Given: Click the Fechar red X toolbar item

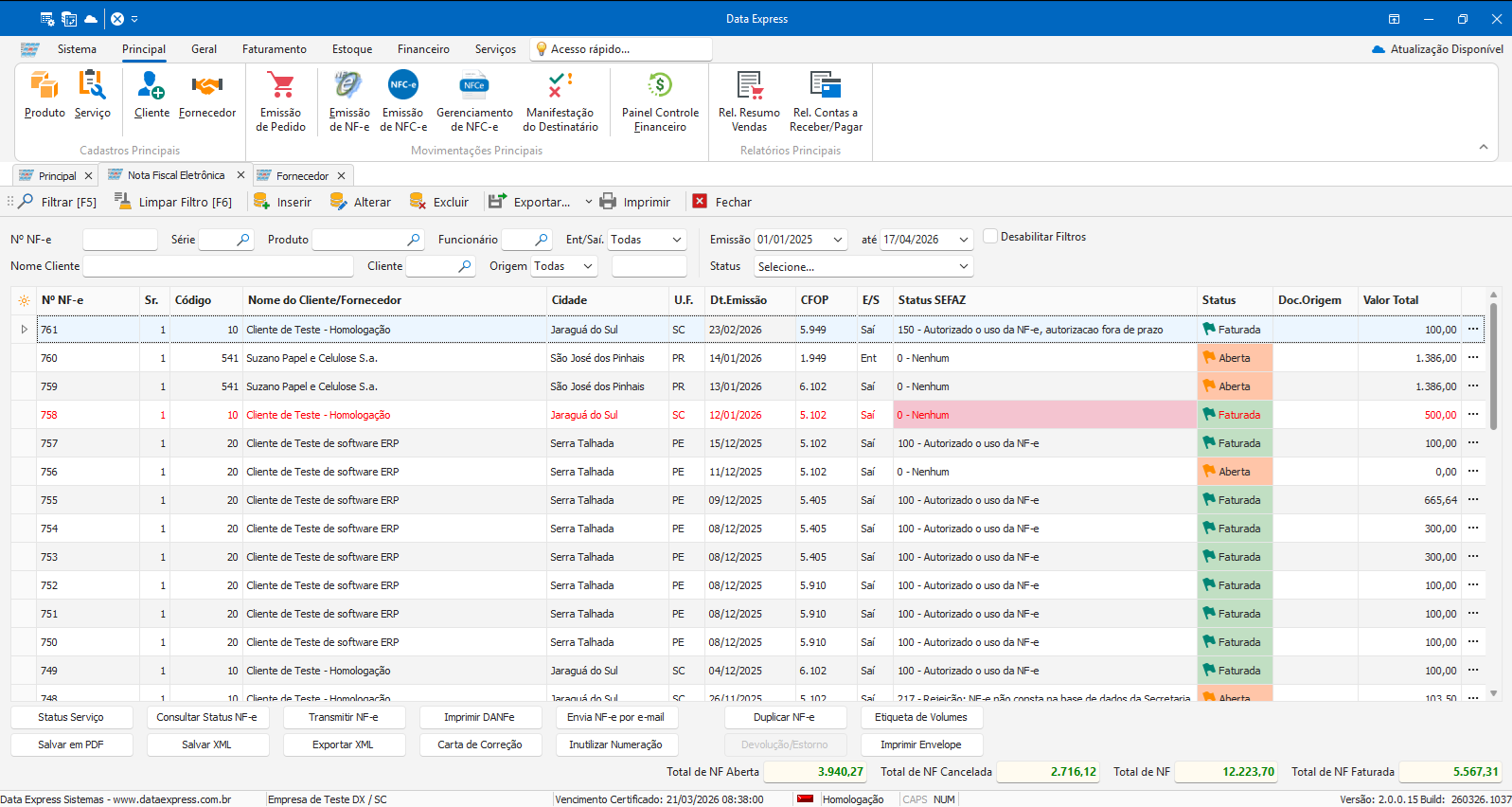Looking at the screenshot, I should point(721,202).
